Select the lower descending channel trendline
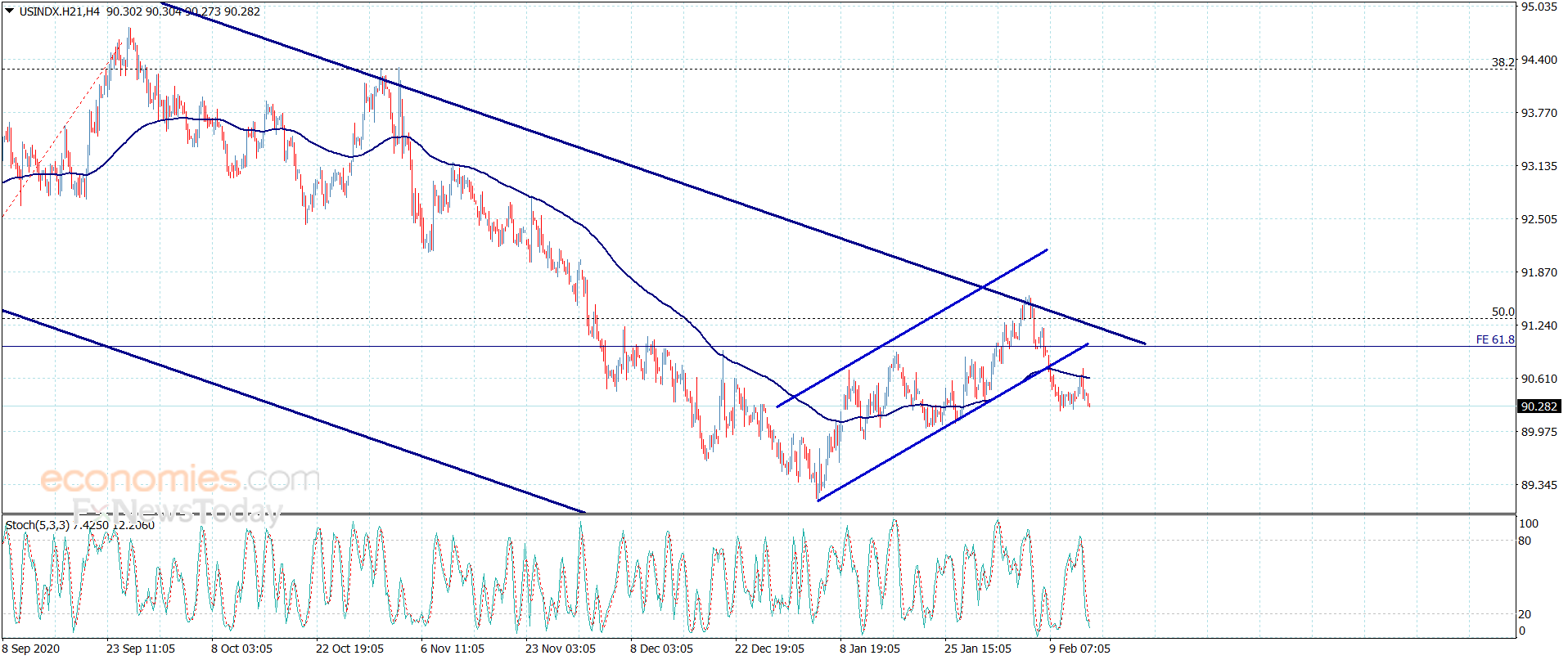1568x660 pixels. (x=295, y=411)
